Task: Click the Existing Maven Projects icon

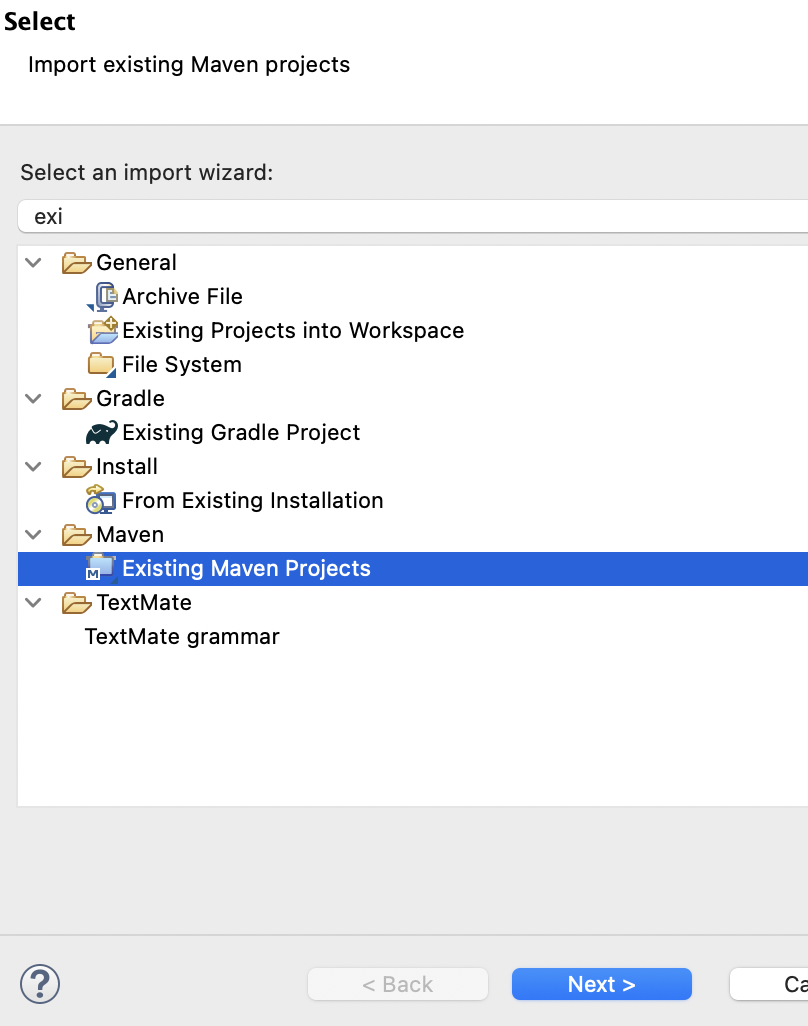Action: click(101, 568)
